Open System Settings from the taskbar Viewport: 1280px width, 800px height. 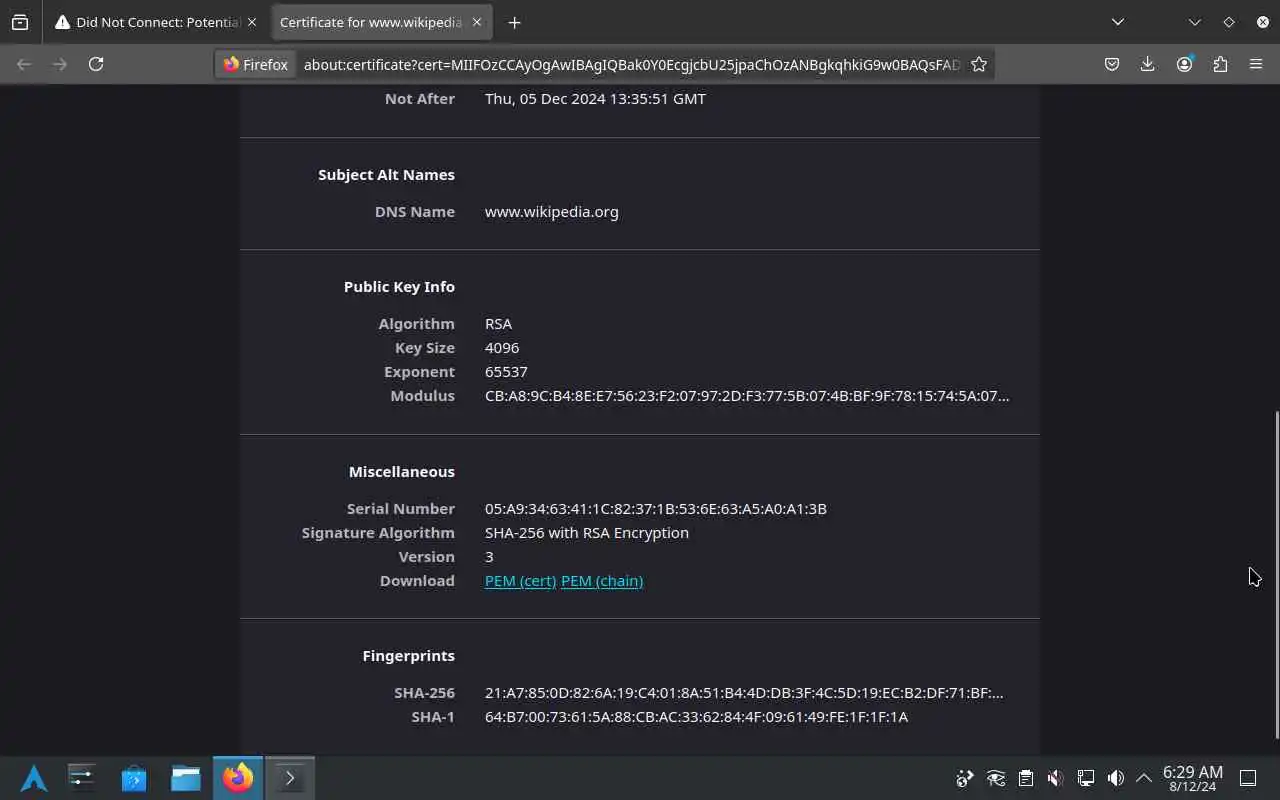pos(82,778)
